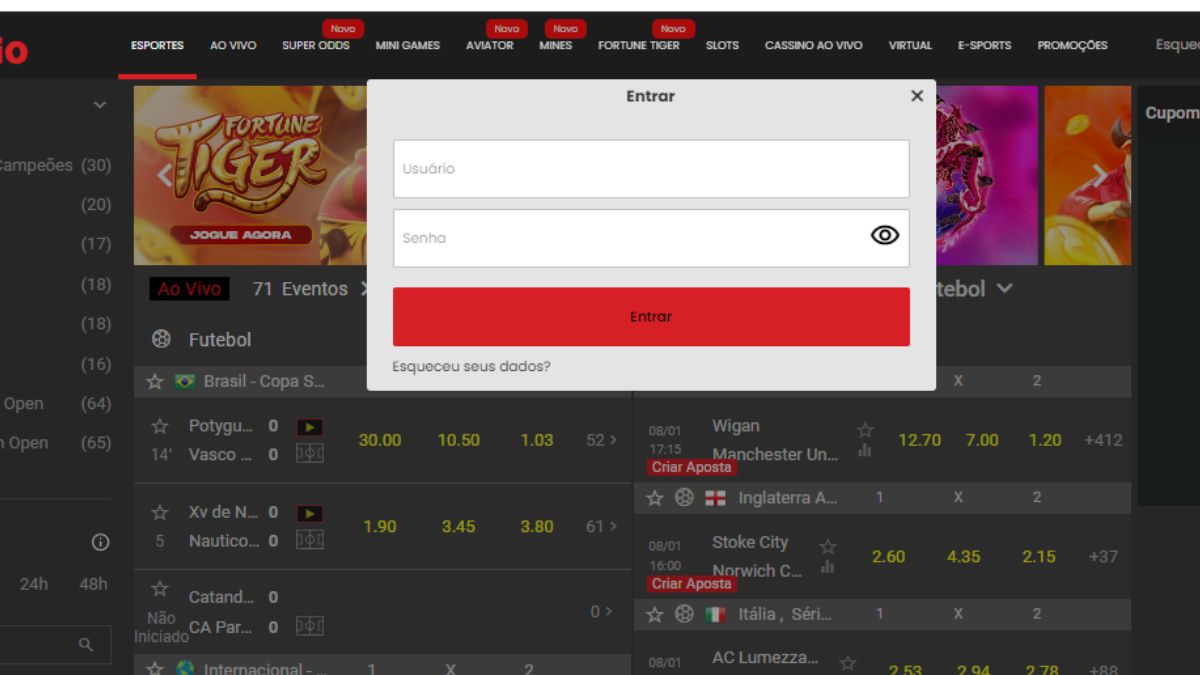Open pitch view icon for Xv vs Nautico

click(x=310, y=541)
